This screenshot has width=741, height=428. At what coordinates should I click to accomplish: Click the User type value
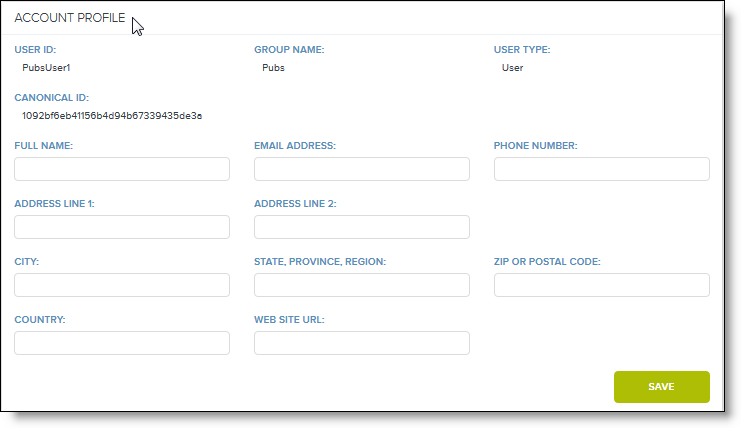click(512, 68)
